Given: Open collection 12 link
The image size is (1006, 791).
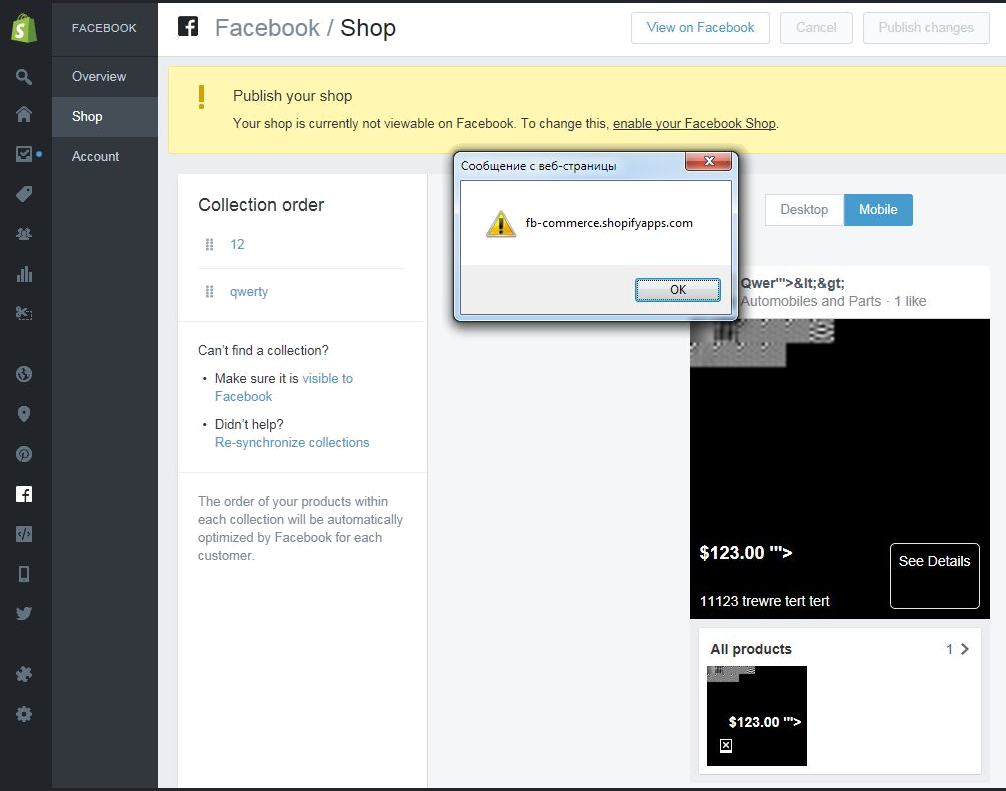Looking at the screenshot, I should point(237,244).
